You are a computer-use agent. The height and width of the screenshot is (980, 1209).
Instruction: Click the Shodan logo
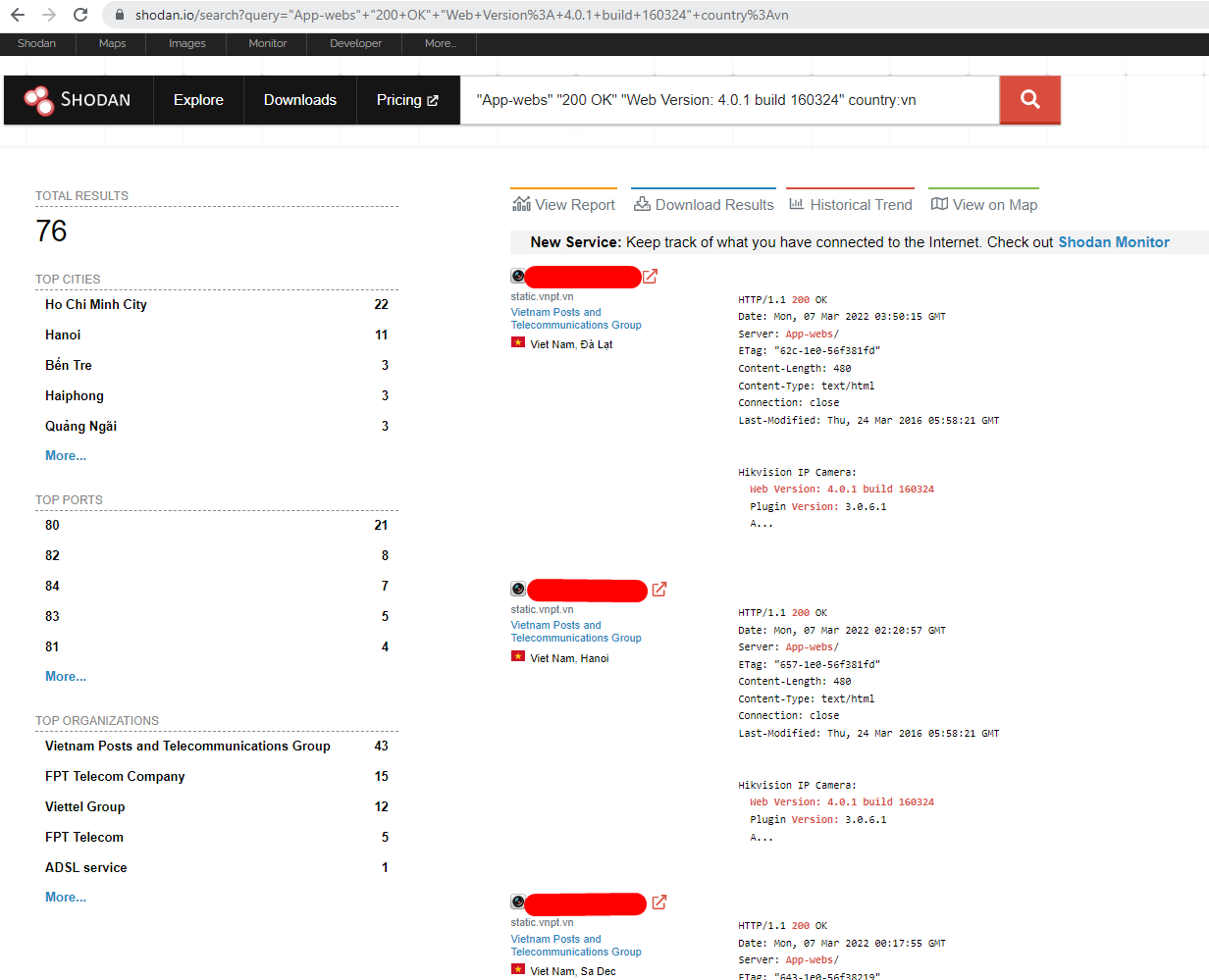tap(78, 100)
